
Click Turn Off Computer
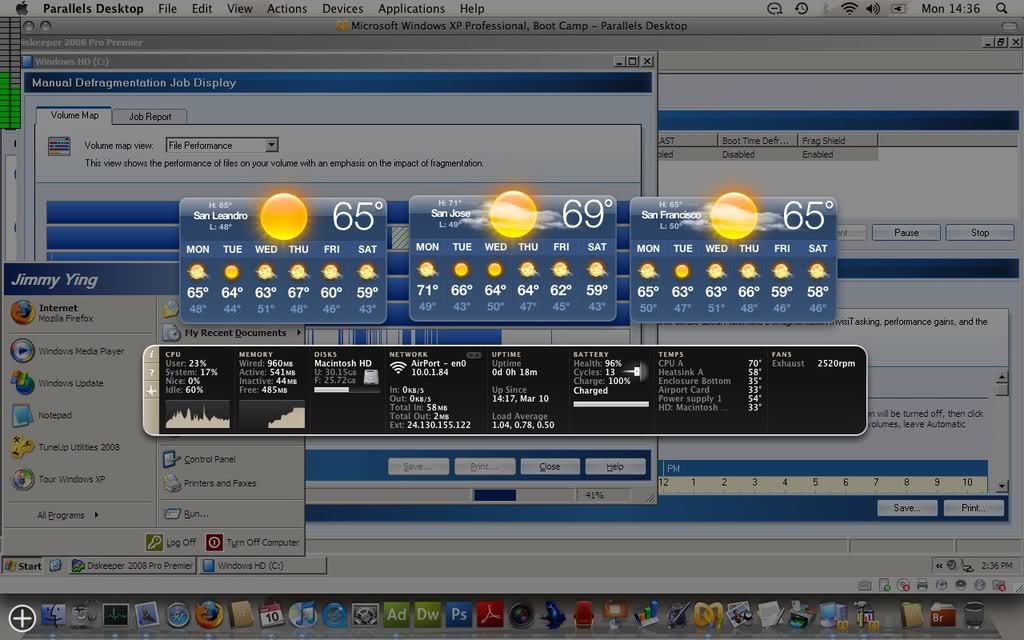coord(253,542)
